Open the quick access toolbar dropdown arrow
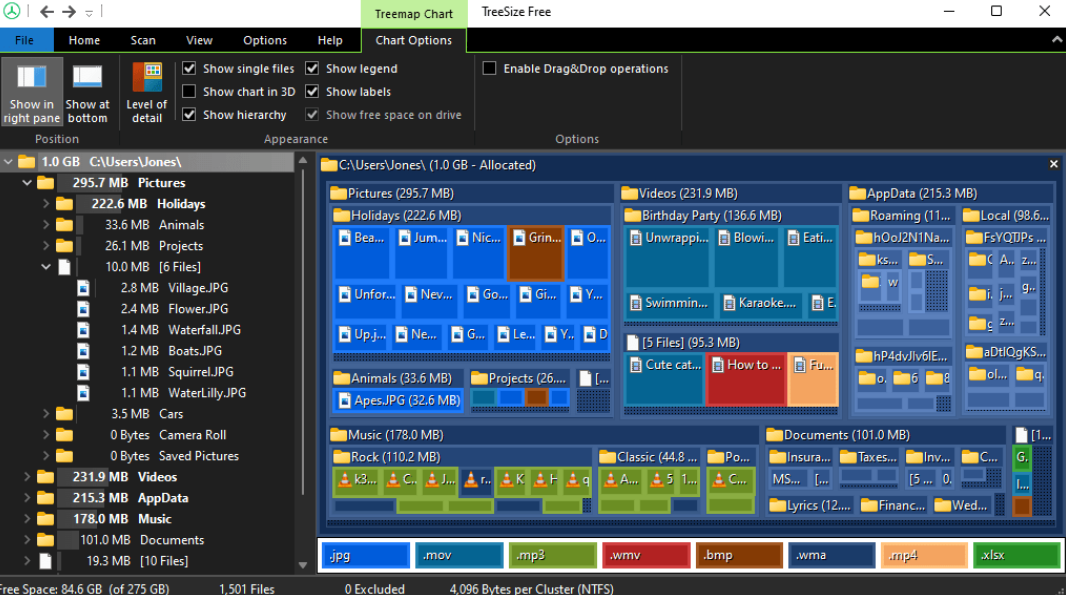Viewport: 1066px width, 595px height. click(x=89, y=12)
